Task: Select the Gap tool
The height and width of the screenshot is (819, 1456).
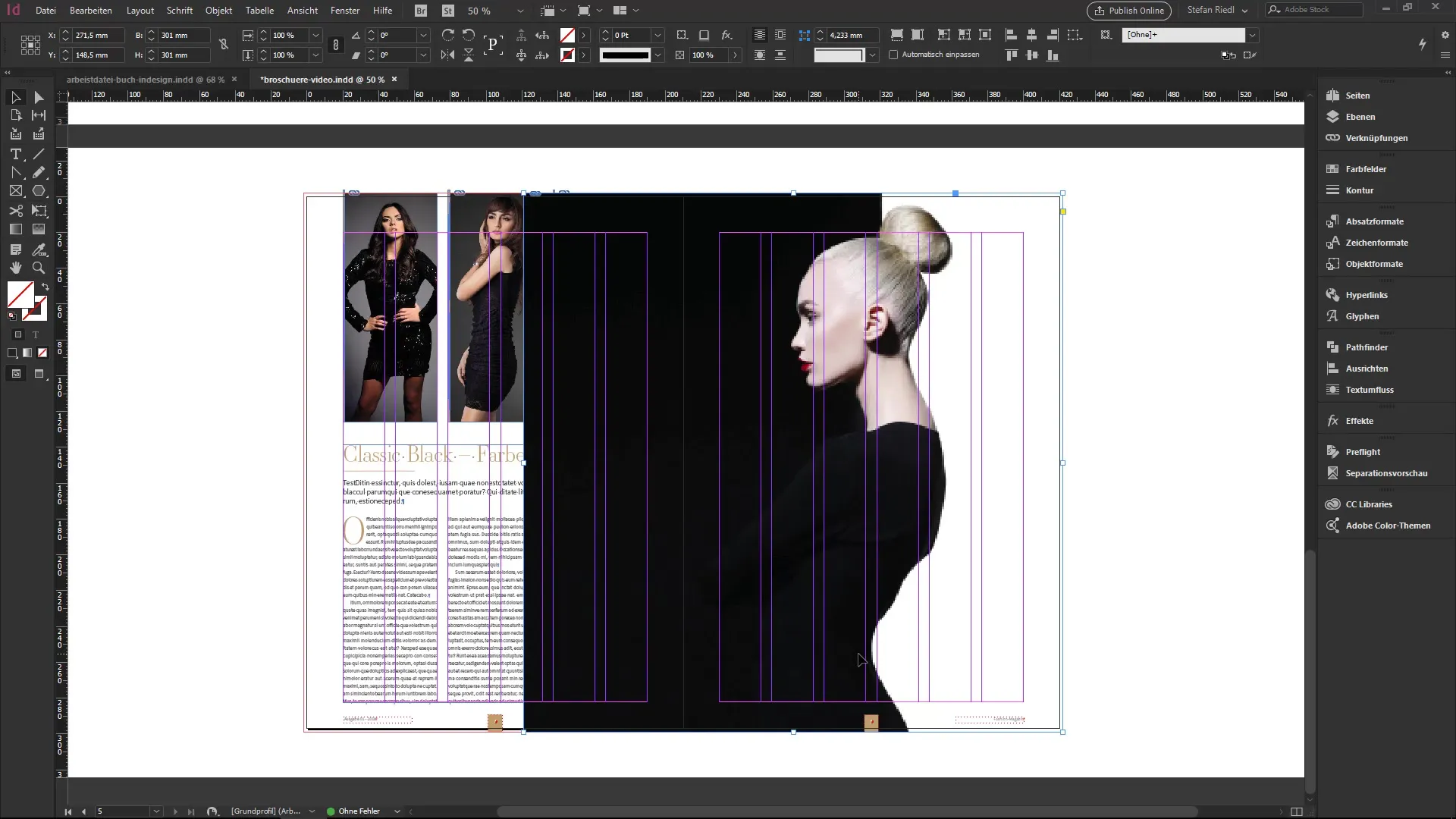Action: 39,115
